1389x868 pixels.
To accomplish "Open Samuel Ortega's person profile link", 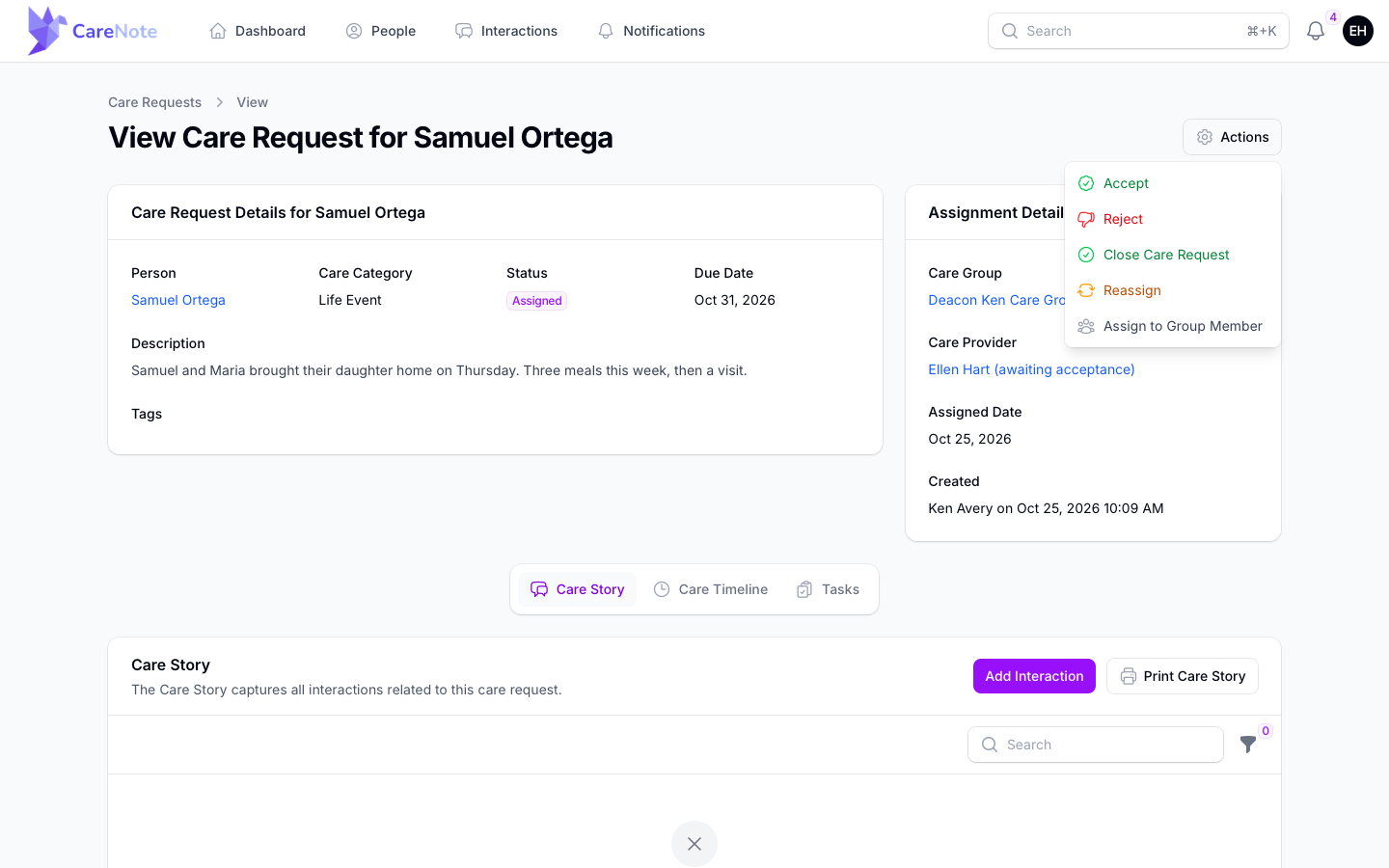I will 178,300.
